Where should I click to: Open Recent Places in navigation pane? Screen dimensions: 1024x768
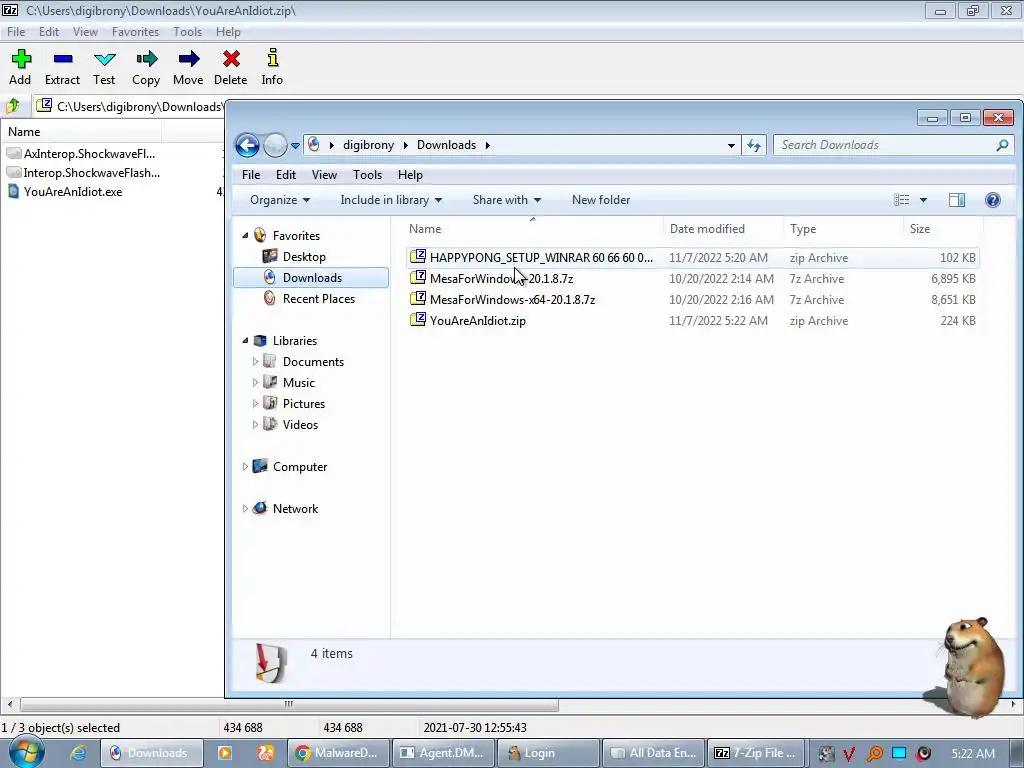coord(319,298)
